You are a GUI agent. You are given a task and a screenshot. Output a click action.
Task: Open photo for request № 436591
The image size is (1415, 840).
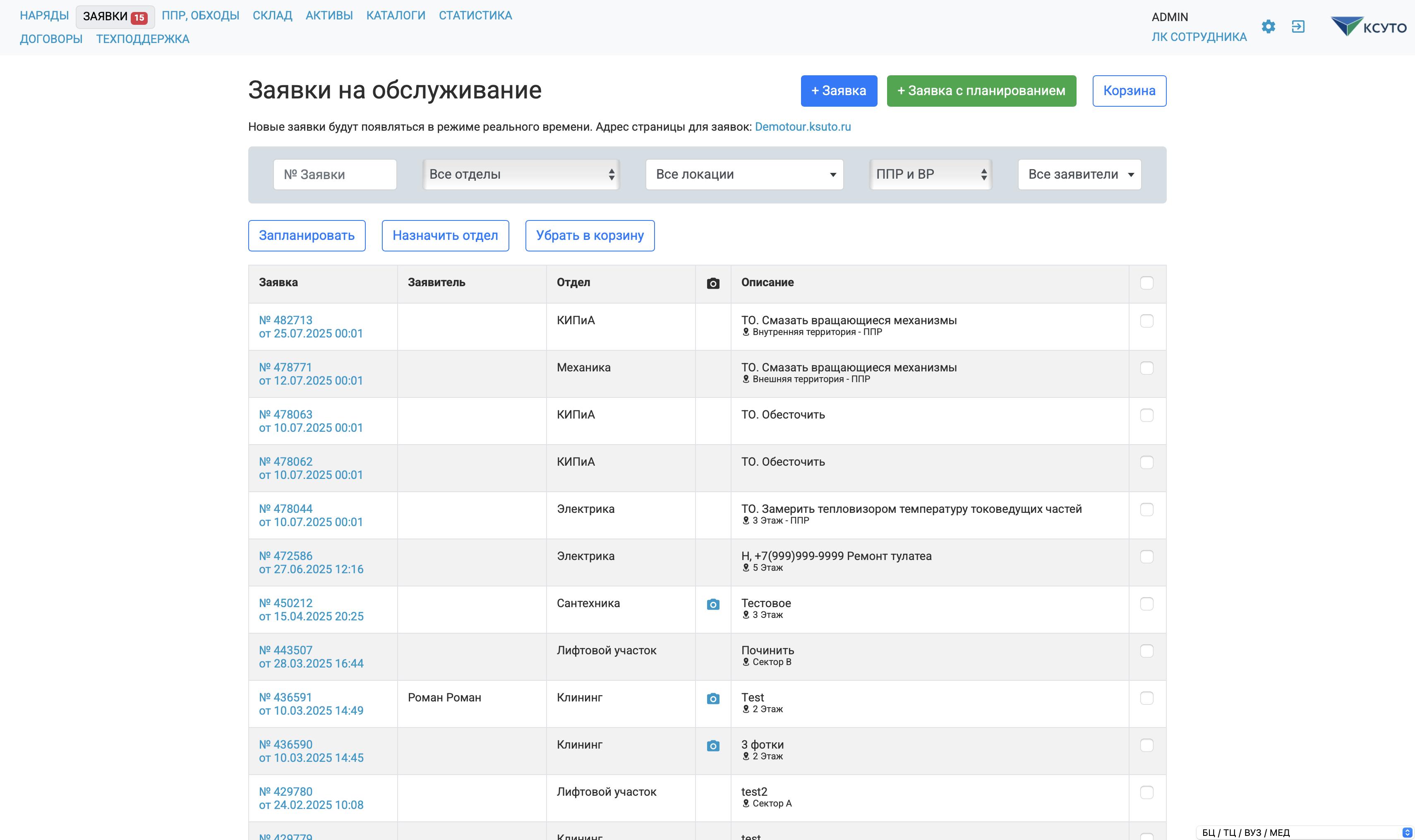(713, 699)
